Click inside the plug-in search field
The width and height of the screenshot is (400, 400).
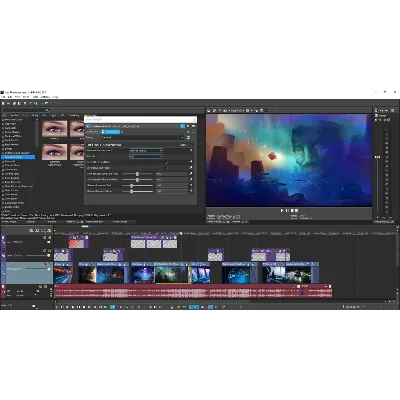(25, 110)
